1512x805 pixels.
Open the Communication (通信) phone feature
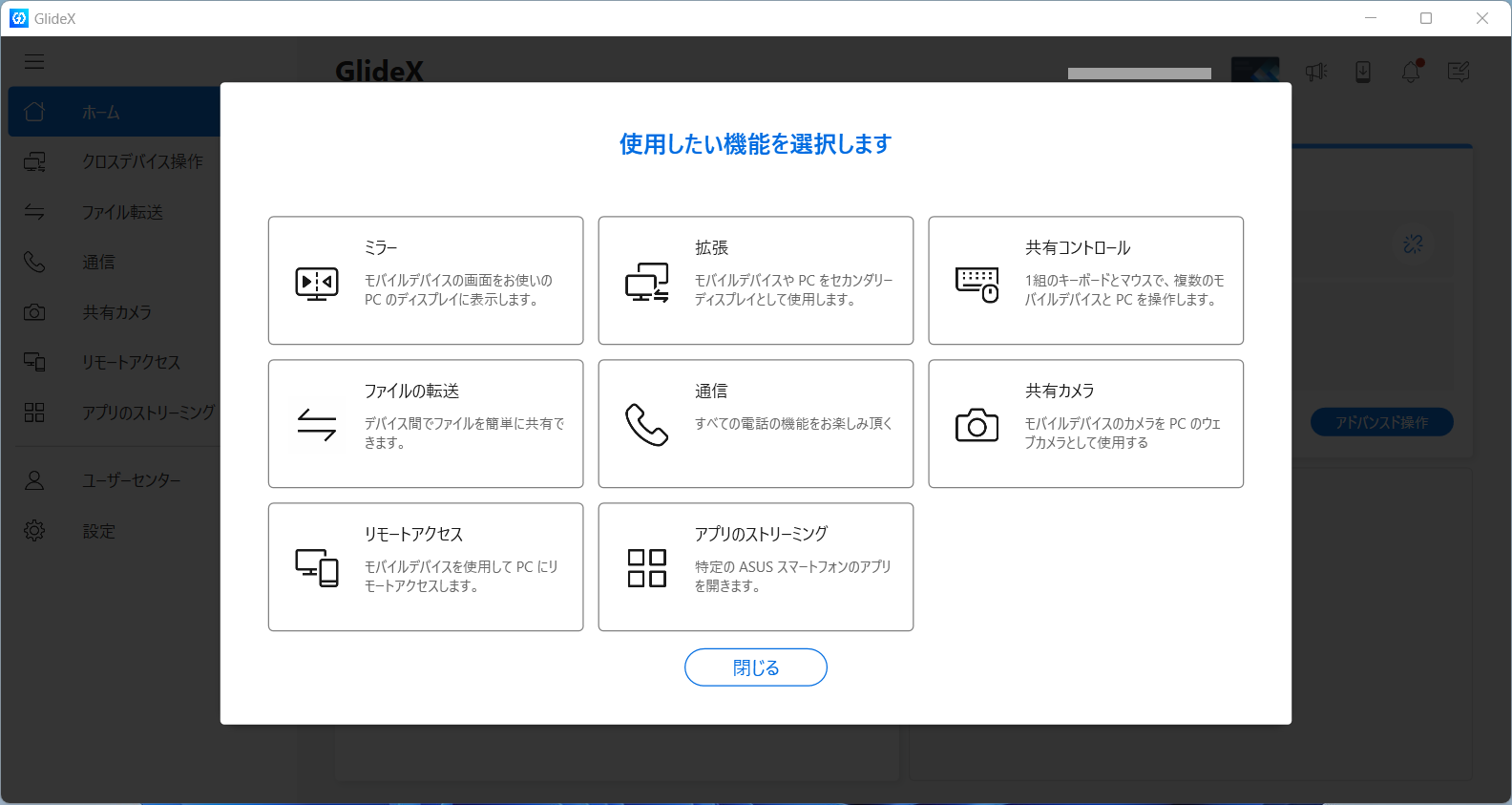point(755,423)
